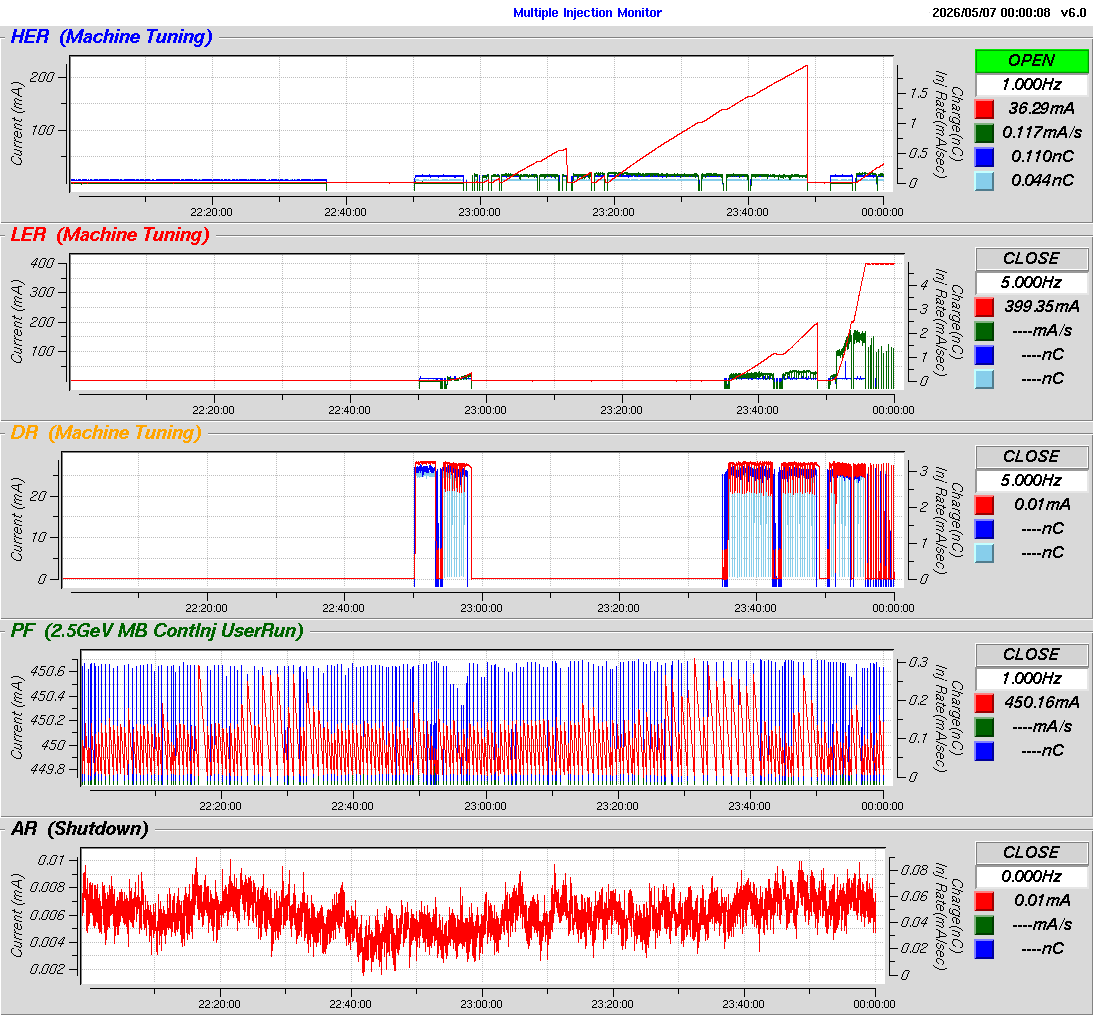The image size is (1093, 1015).
Task: Click HER blue charge swatch 0.110nC
Action: [984, 157]
